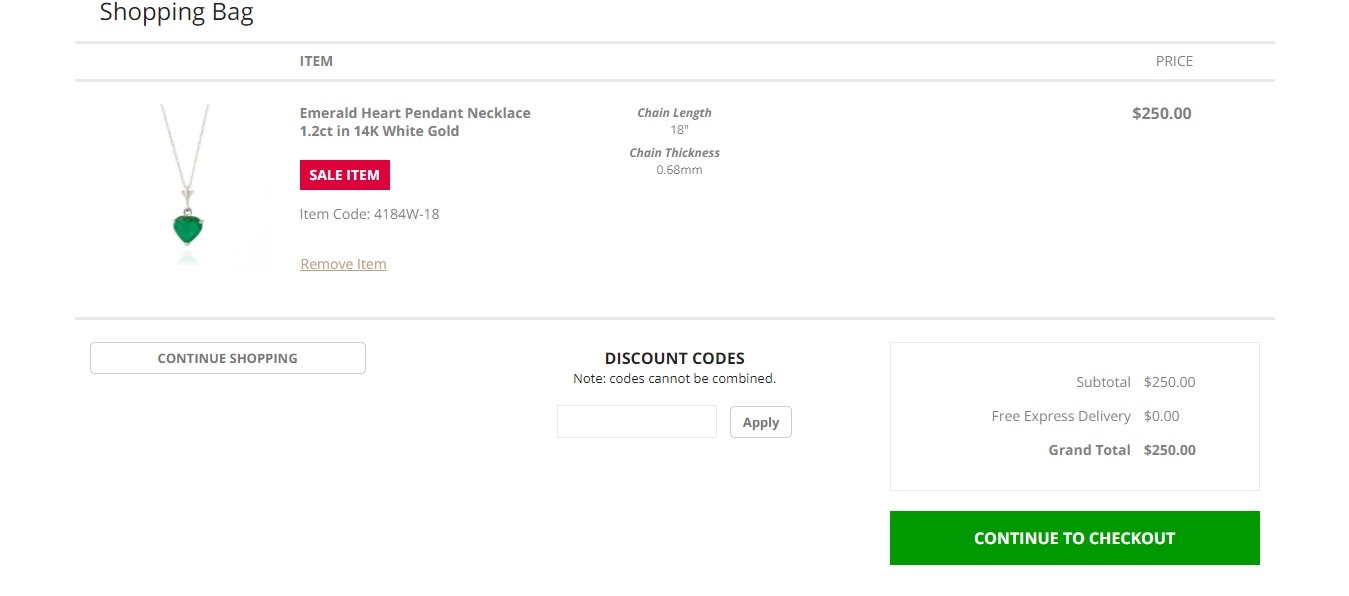Click the Chain Thickness label

click(675, 153)
